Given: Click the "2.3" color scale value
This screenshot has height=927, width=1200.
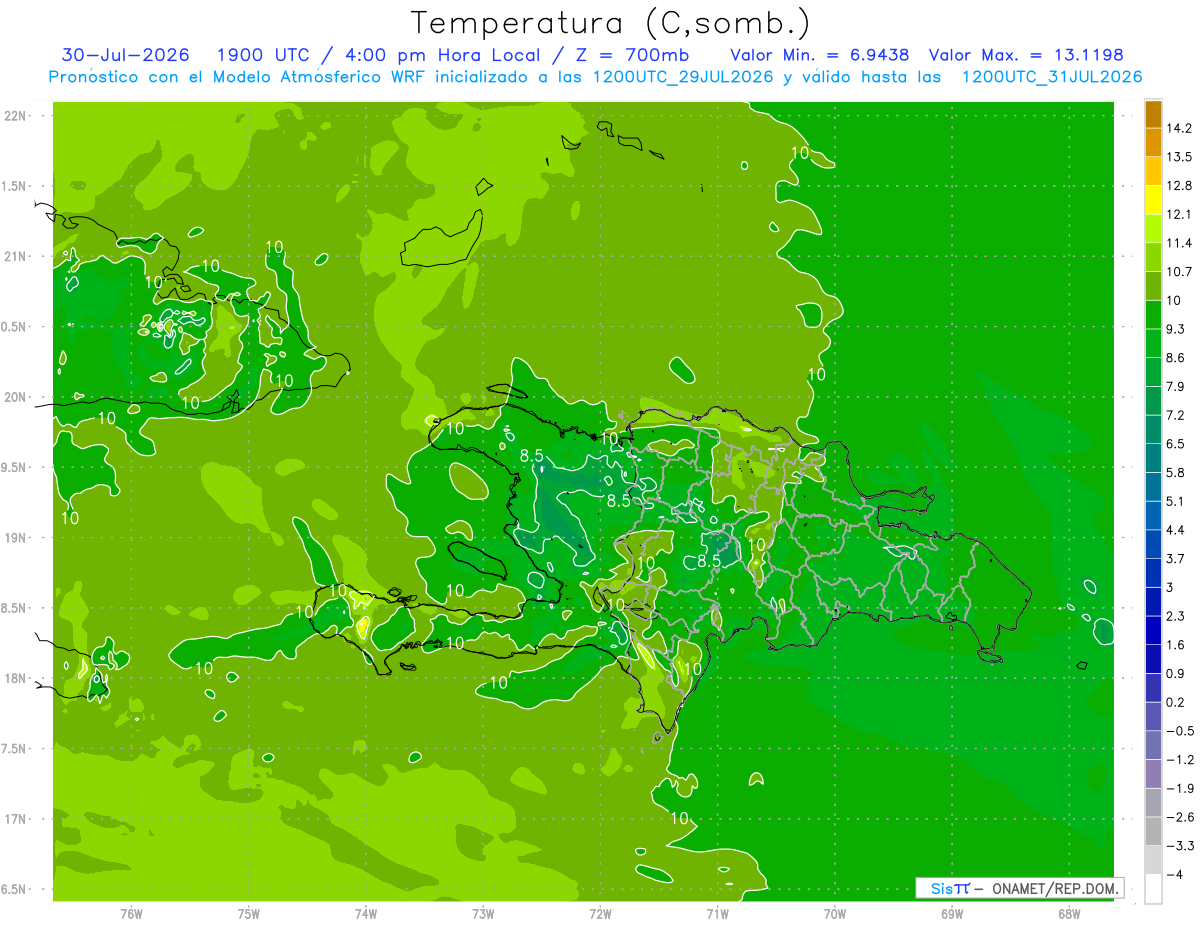Looking at the screenshot, I should (1177, 616).
